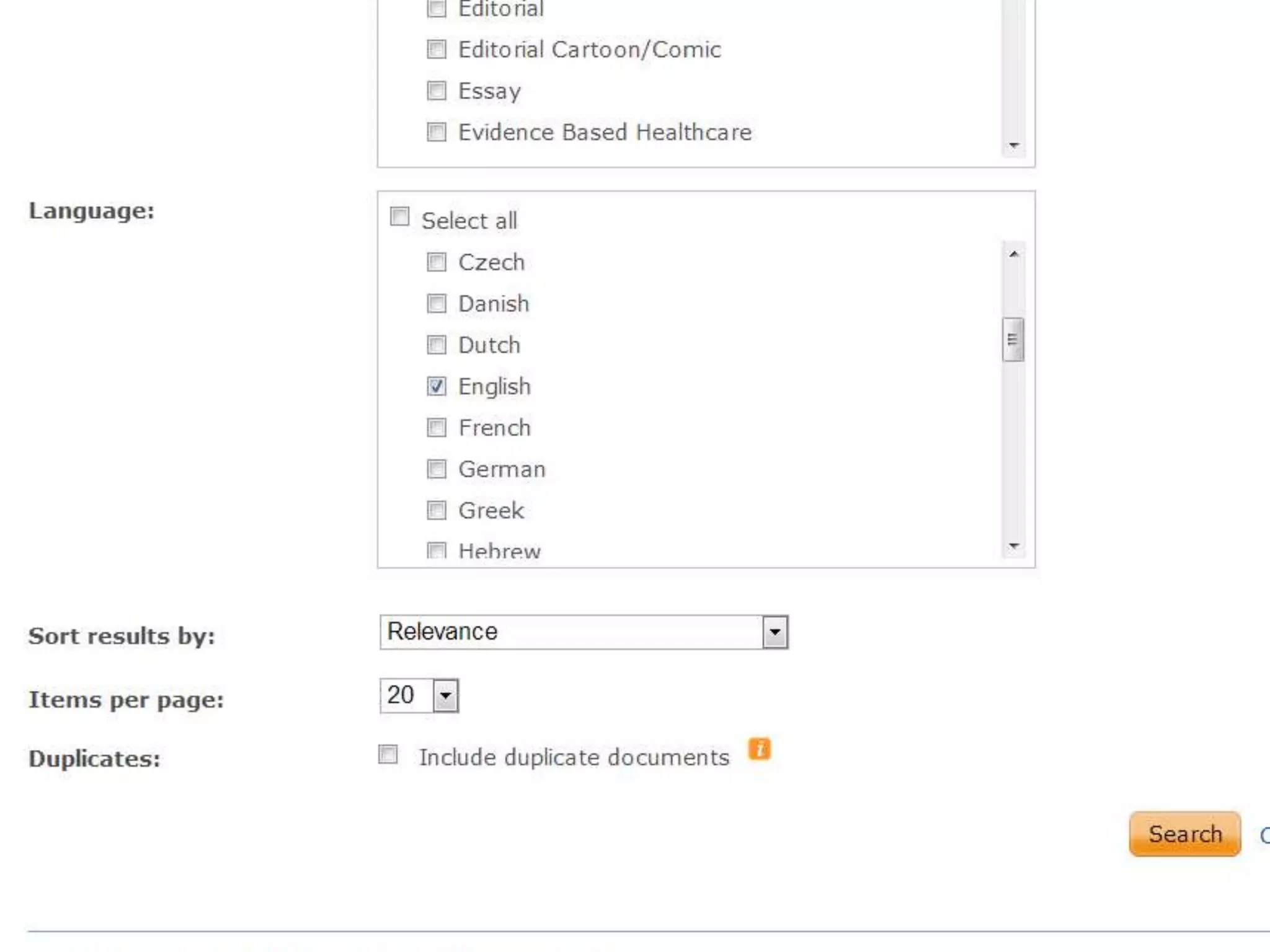Click the Relevance dropdown arrow button

[775, 632]
